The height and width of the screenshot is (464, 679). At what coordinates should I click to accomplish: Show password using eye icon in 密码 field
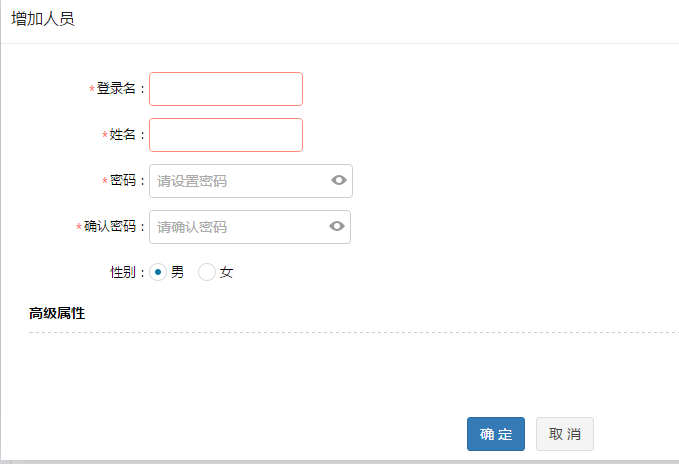point(338,180)
